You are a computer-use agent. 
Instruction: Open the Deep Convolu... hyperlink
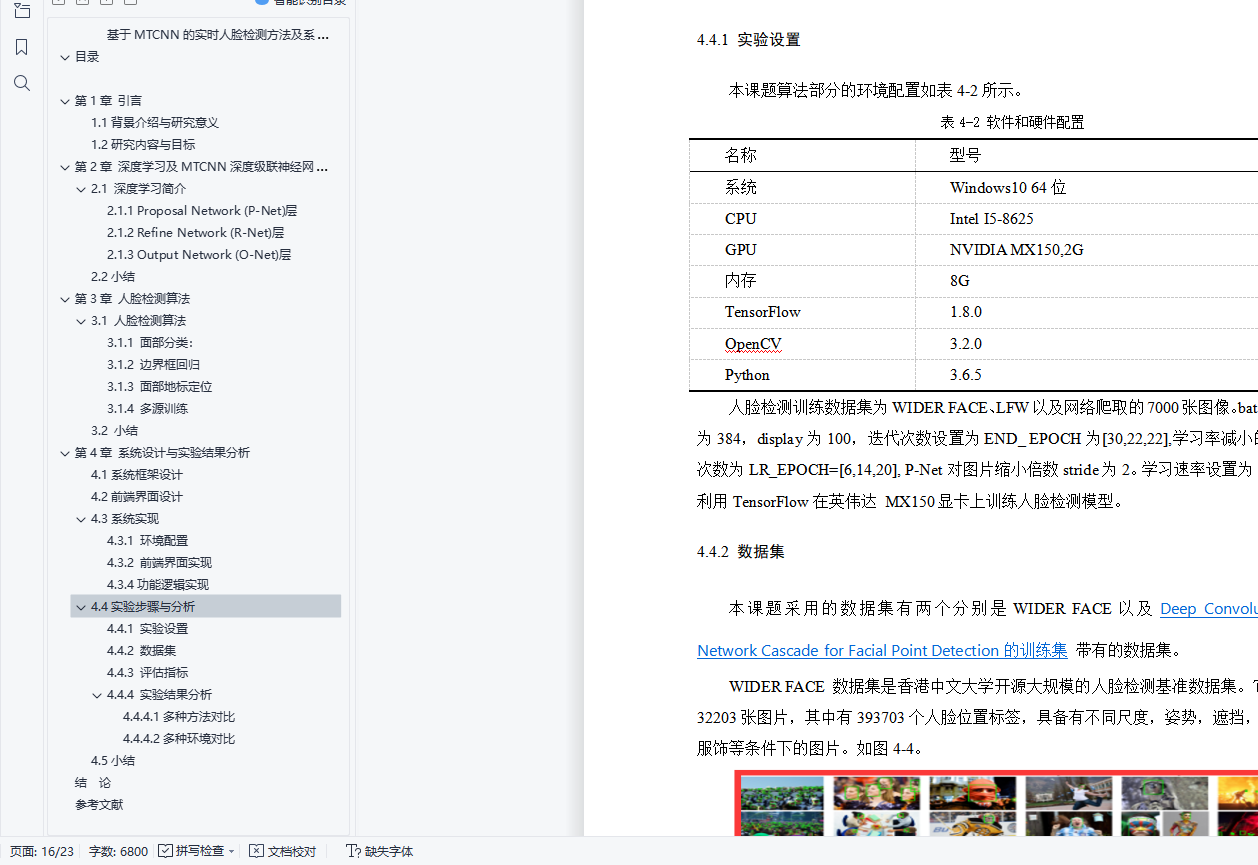(1208, 609)
